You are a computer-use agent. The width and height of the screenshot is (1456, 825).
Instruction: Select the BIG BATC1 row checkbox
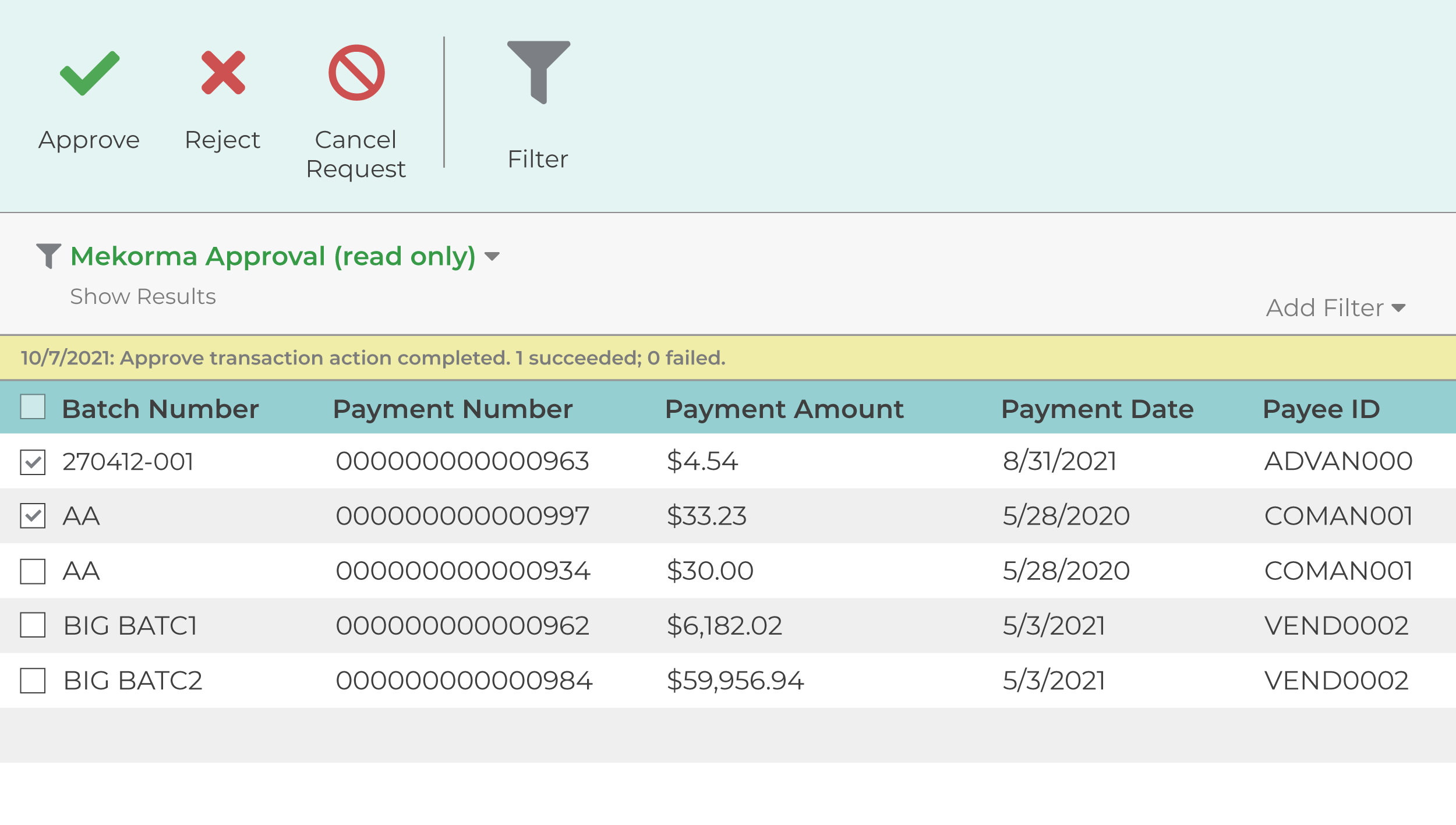(x=33, y=625)
